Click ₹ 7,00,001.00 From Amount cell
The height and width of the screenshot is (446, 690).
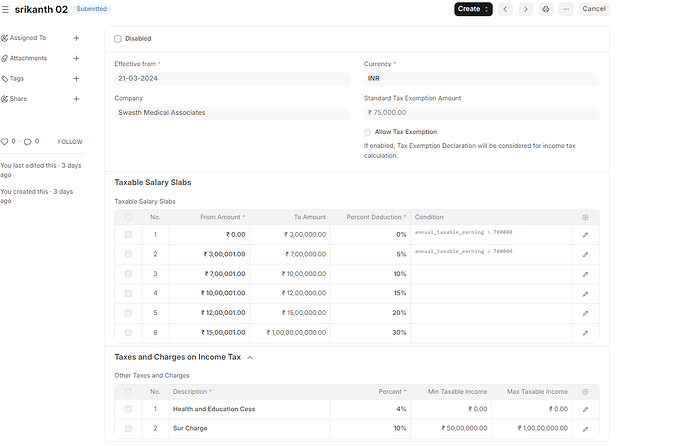[x=209, y=274]
